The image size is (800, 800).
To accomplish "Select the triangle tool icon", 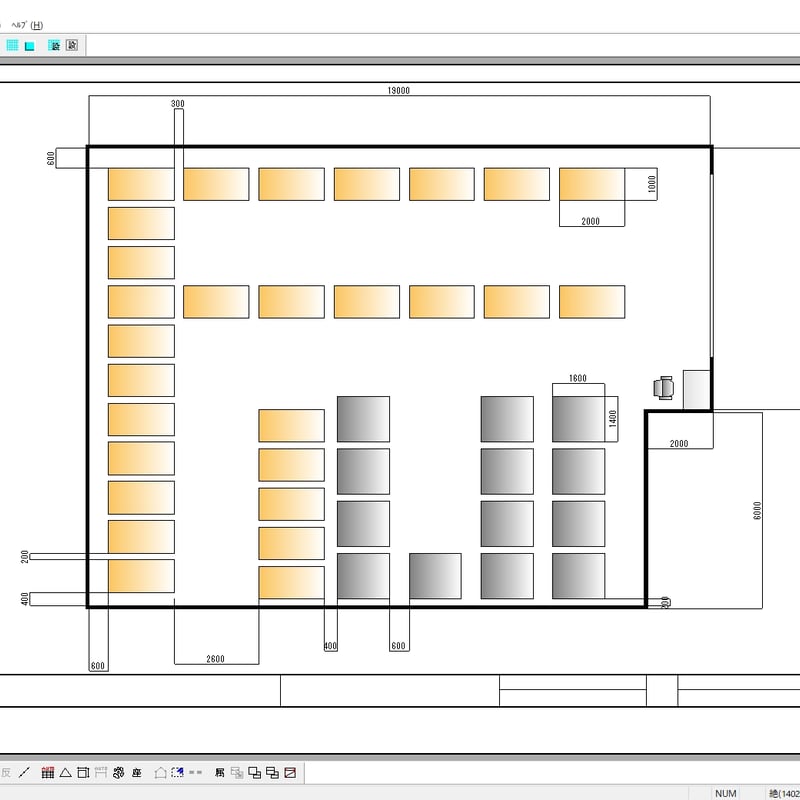I will pos(65,772).
